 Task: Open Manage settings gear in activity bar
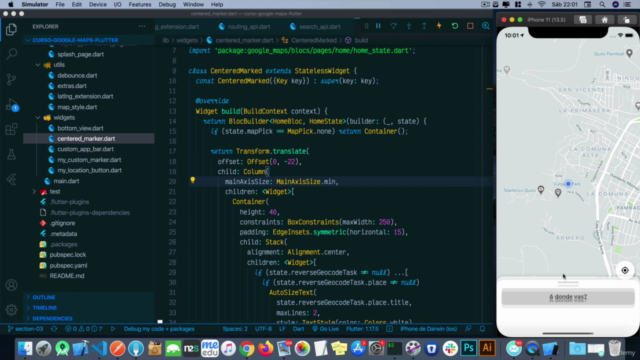[x=11, y=309]
